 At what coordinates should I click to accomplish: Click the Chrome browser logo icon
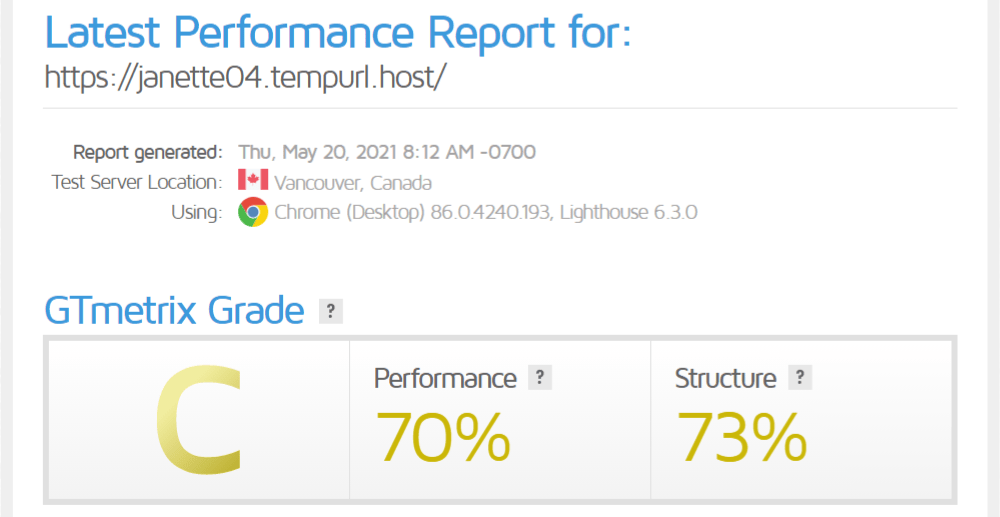coord(252,212)
